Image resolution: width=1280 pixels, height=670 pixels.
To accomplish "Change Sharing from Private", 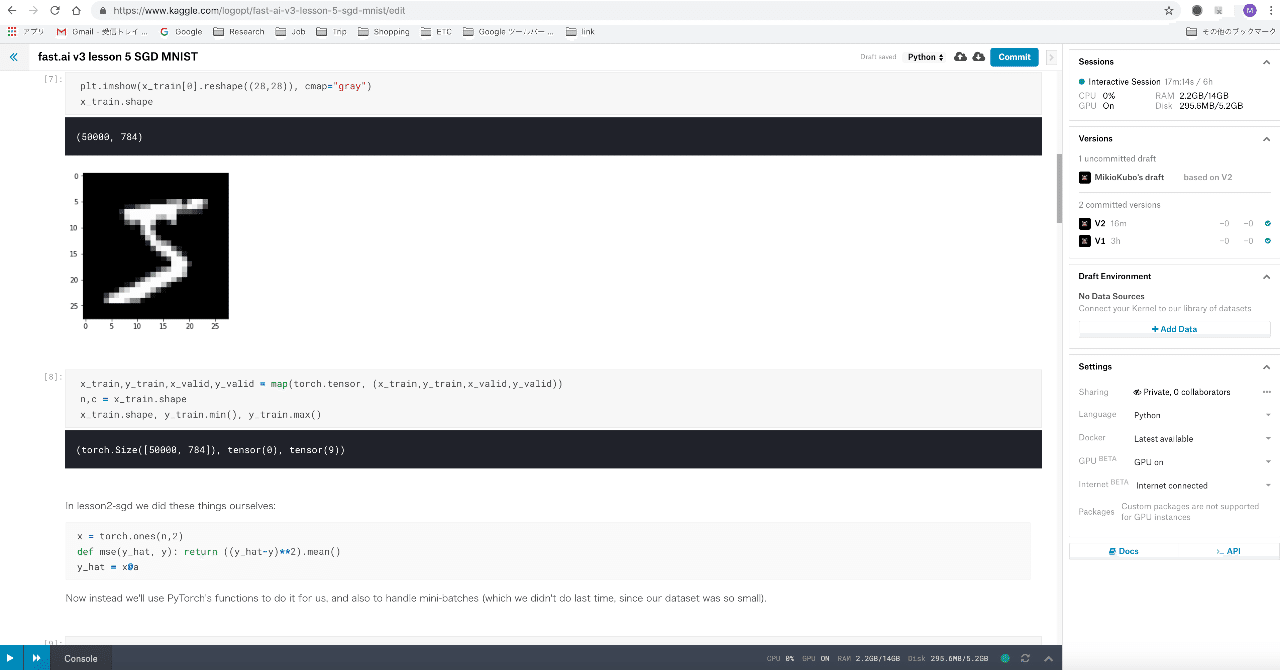I will [1182, 391].
